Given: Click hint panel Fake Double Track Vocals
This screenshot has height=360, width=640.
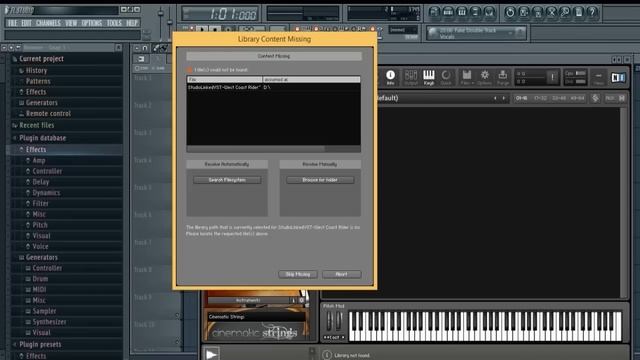Looking at the screenshot, I should [x=476, y=33].
